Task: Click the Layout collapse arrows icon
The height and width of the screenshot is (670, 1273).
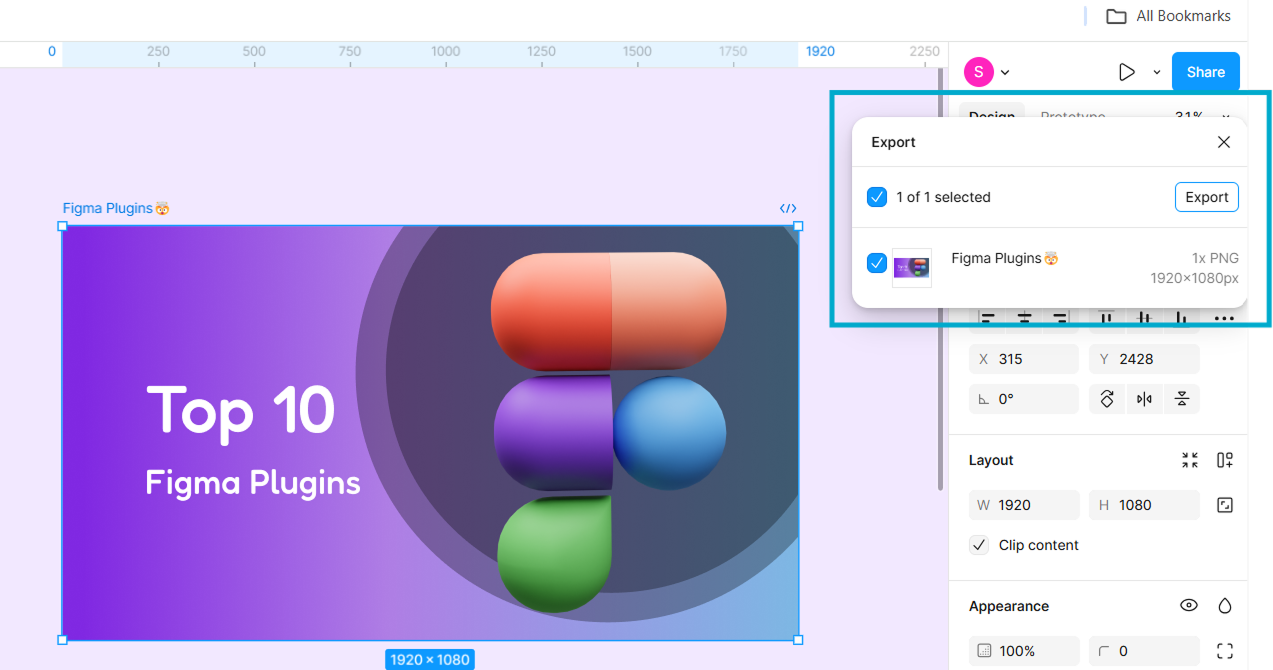Action: tap(1189, 460)
